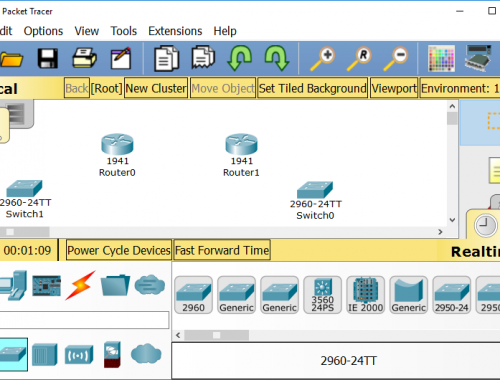Screen dimensions: 500x380
Task: Pick the IE 2000 switch model
Action: pos(365,295)
